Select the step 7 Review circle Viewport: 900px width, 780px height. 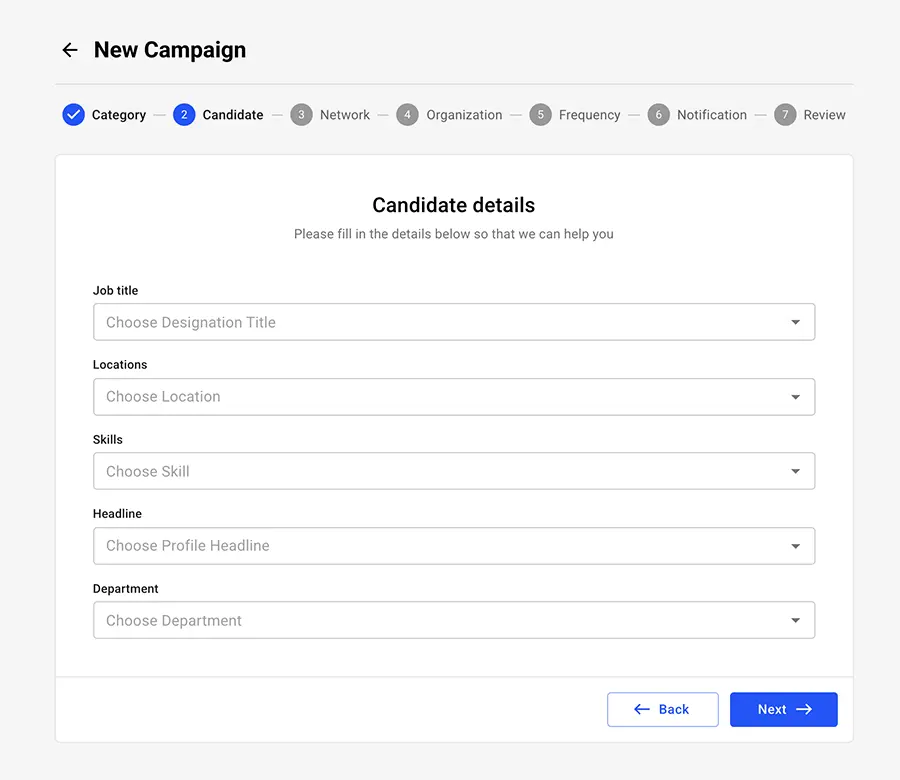coord(785,115)
